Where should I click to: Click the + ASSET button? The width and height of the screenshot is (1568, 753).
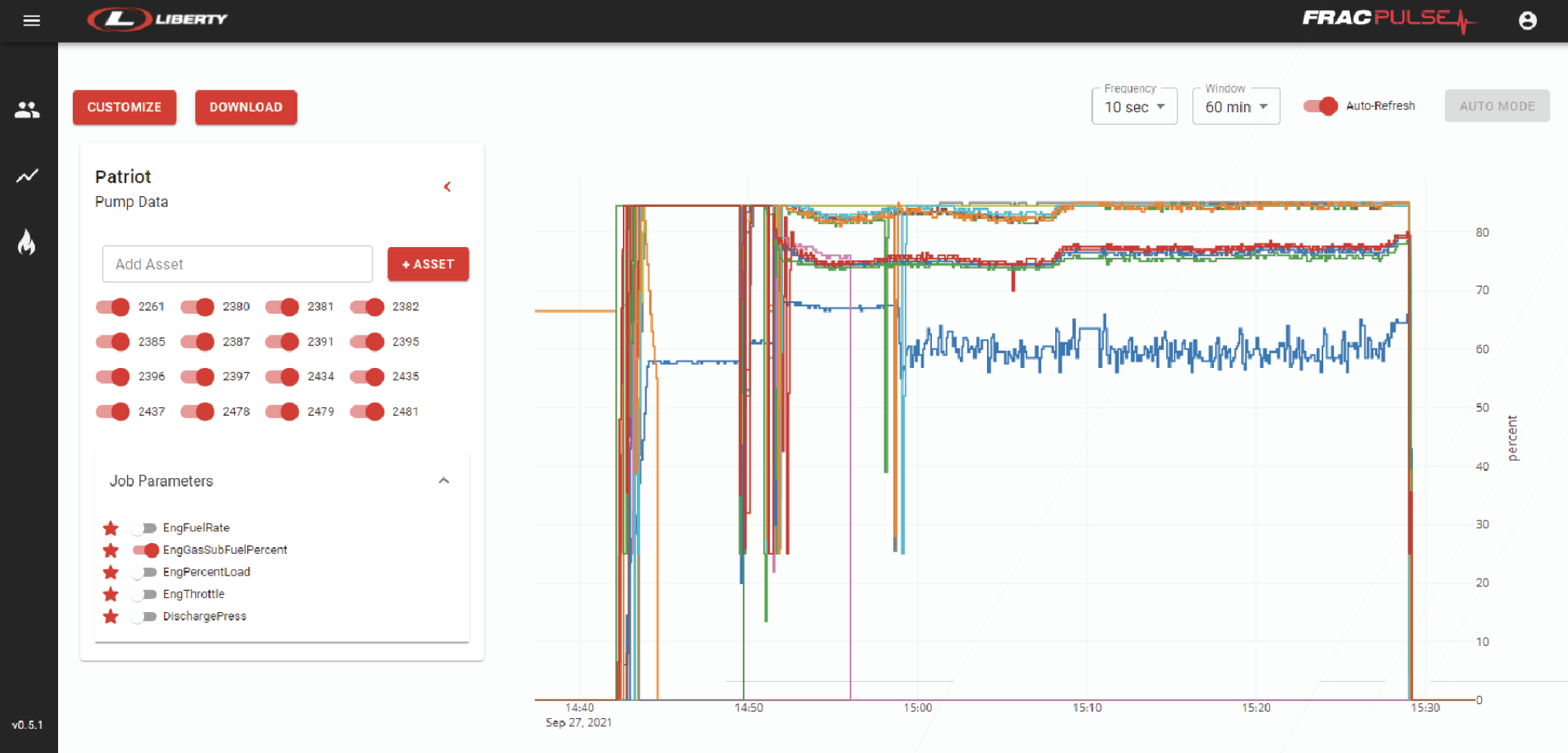coord(428,264)
